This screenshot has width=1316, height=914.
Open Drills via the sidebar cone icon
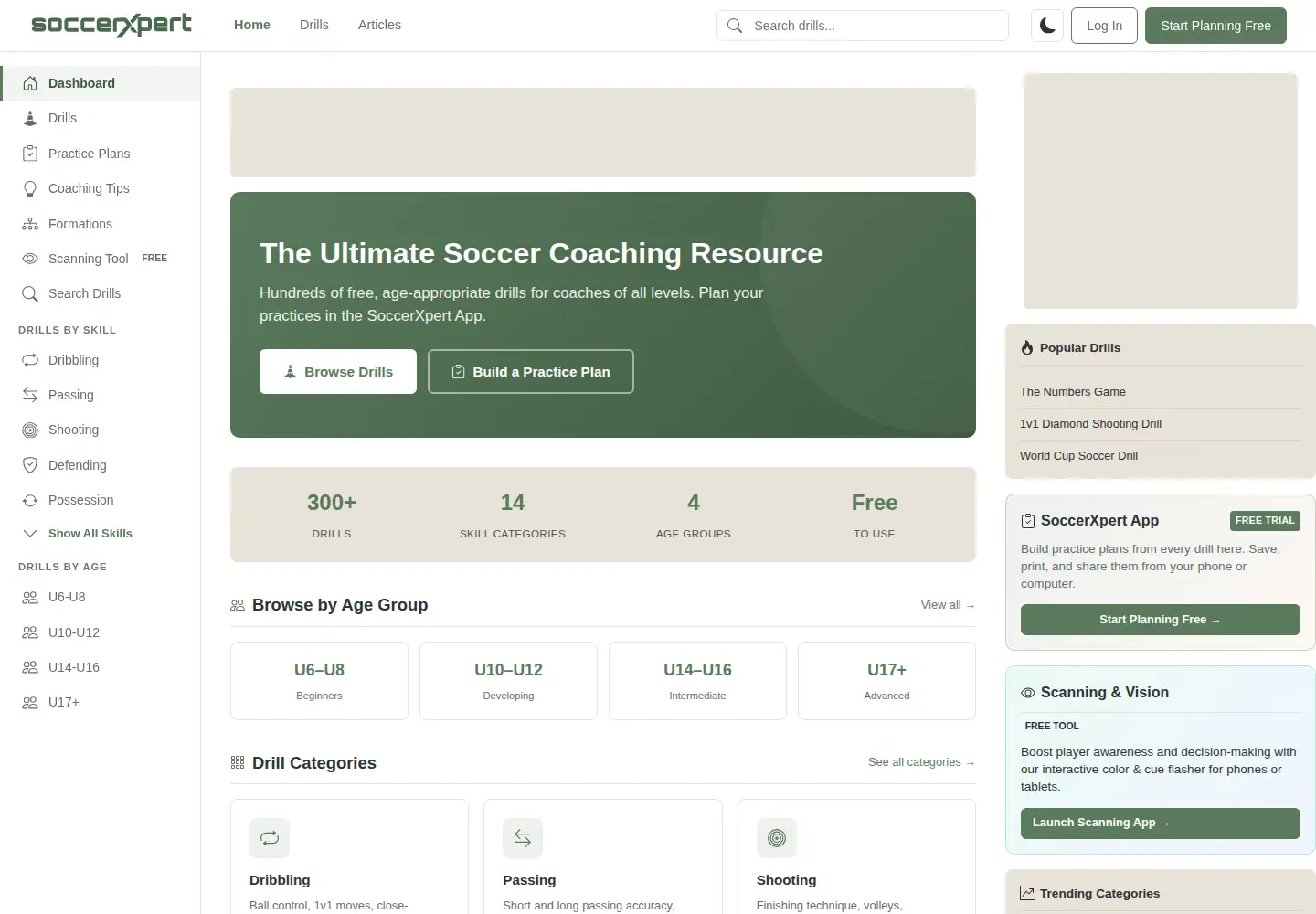point(30,118)
